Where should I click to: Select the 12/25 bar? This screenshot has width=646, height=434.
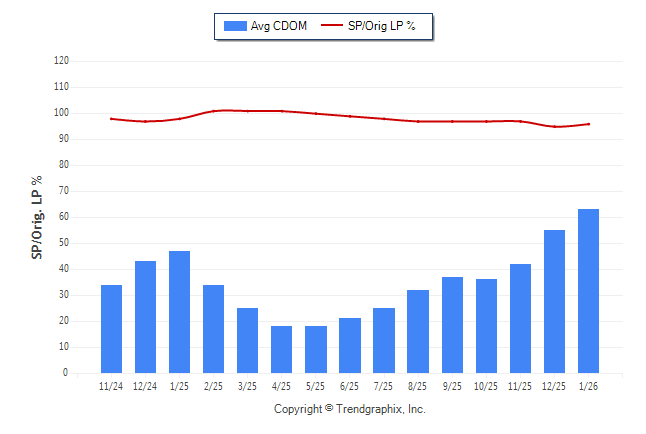(x=554, y=301)
